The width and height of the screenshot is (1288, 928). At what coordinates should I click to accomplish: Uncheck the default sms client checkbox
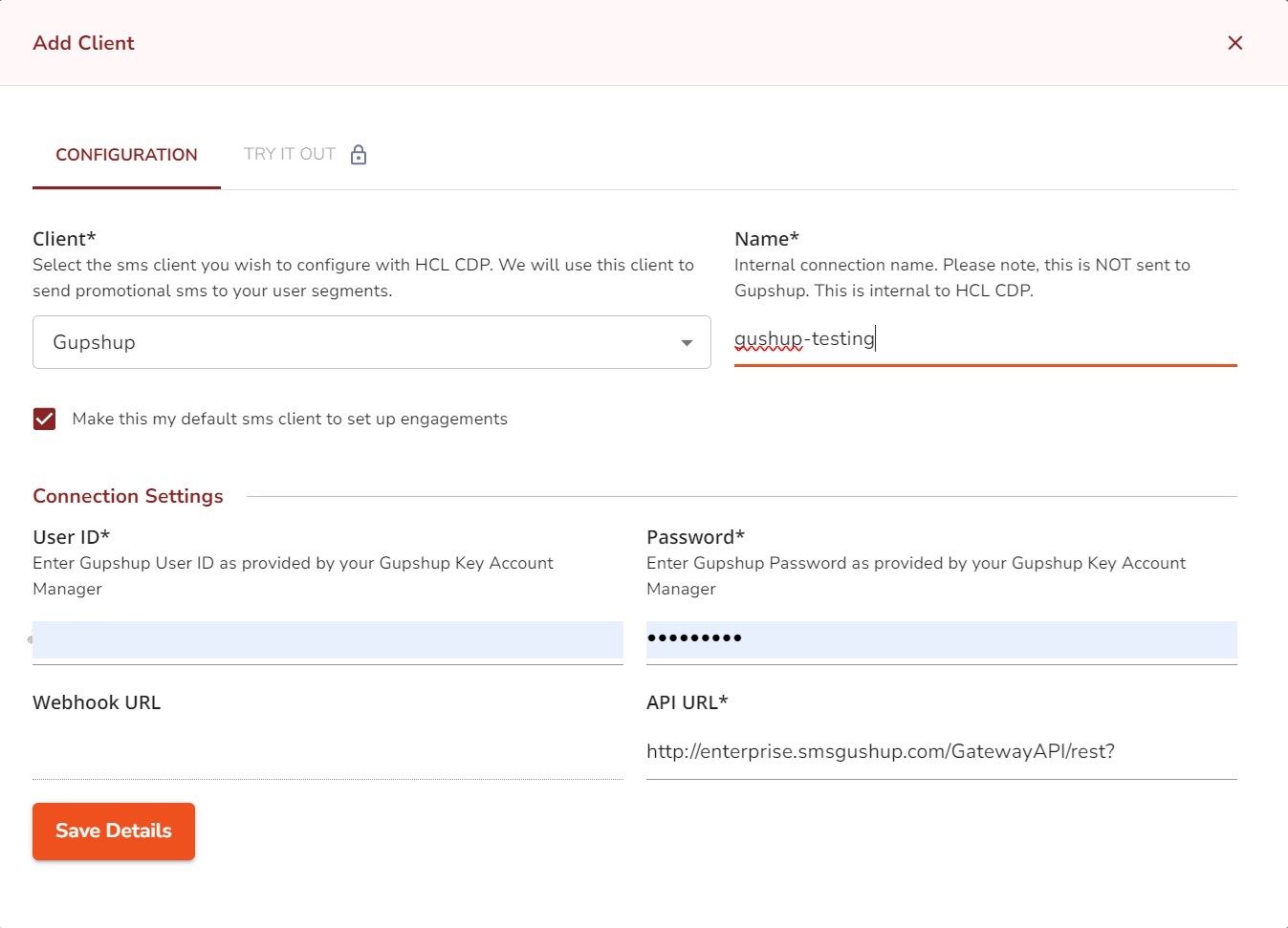(x=44, y=419)
